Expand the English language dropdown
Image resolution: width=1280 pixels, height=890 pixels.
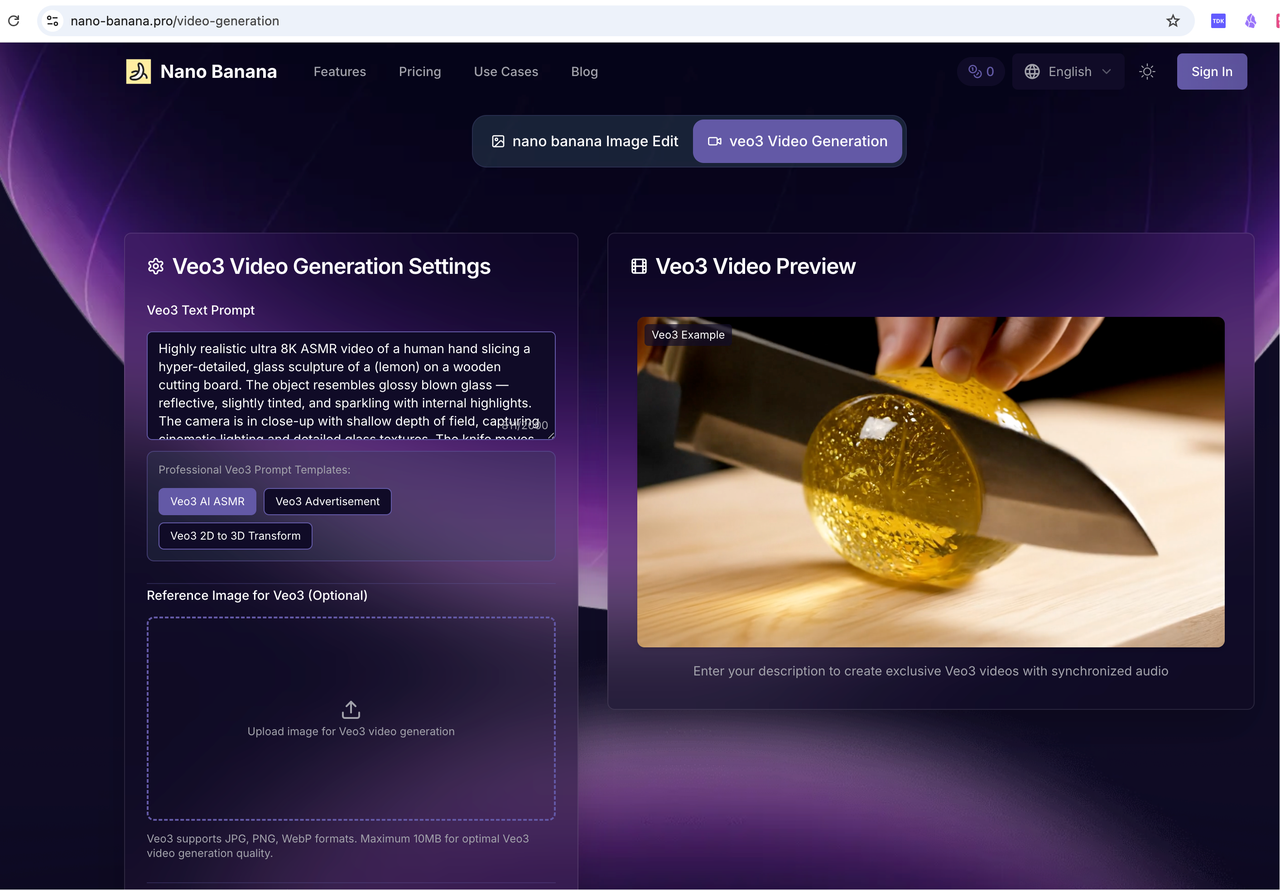[x=1068, y=72]
